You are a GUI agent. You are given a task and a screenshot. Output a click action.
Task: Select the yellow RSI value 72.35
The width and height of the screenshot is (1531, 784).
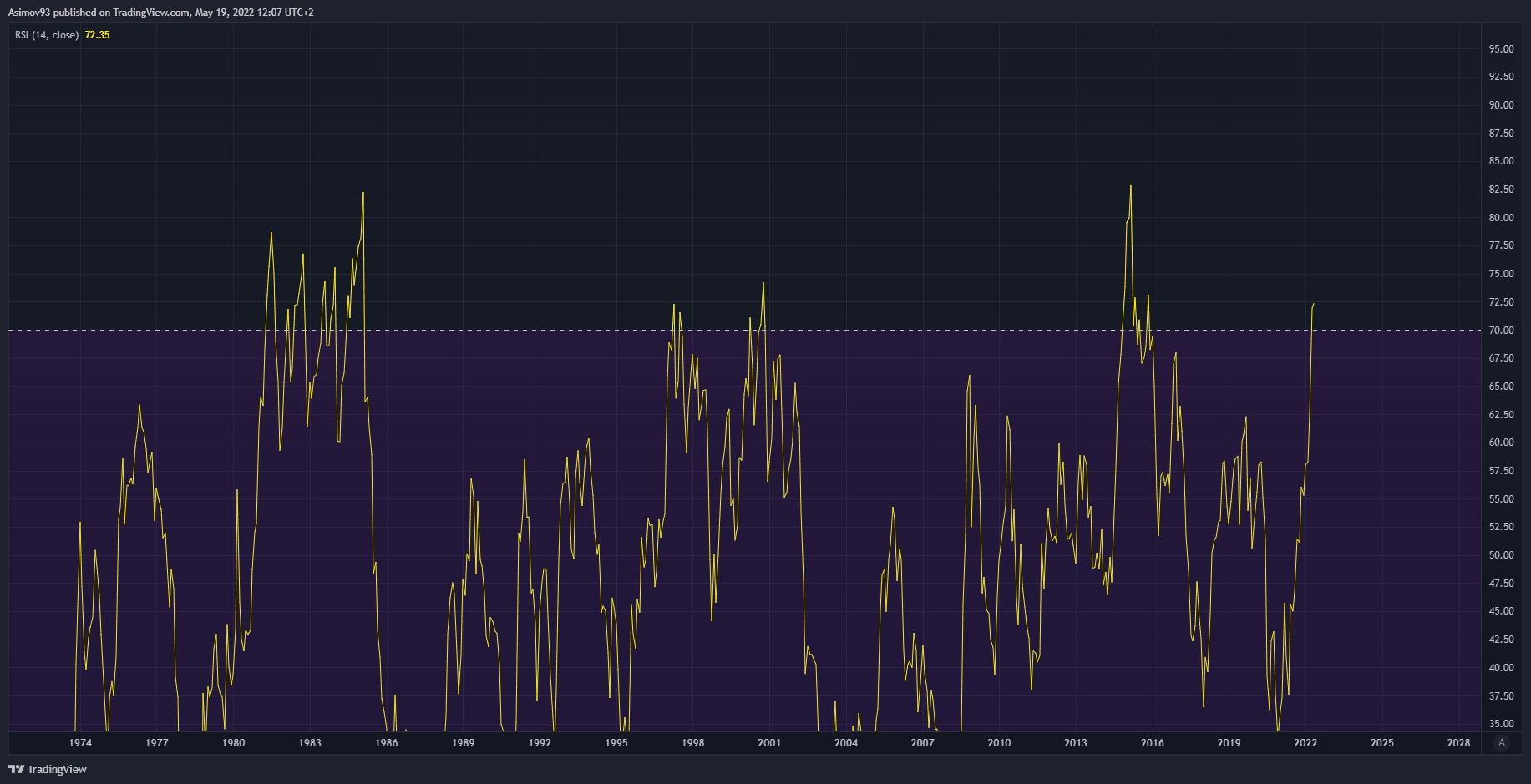pos(97,35)
